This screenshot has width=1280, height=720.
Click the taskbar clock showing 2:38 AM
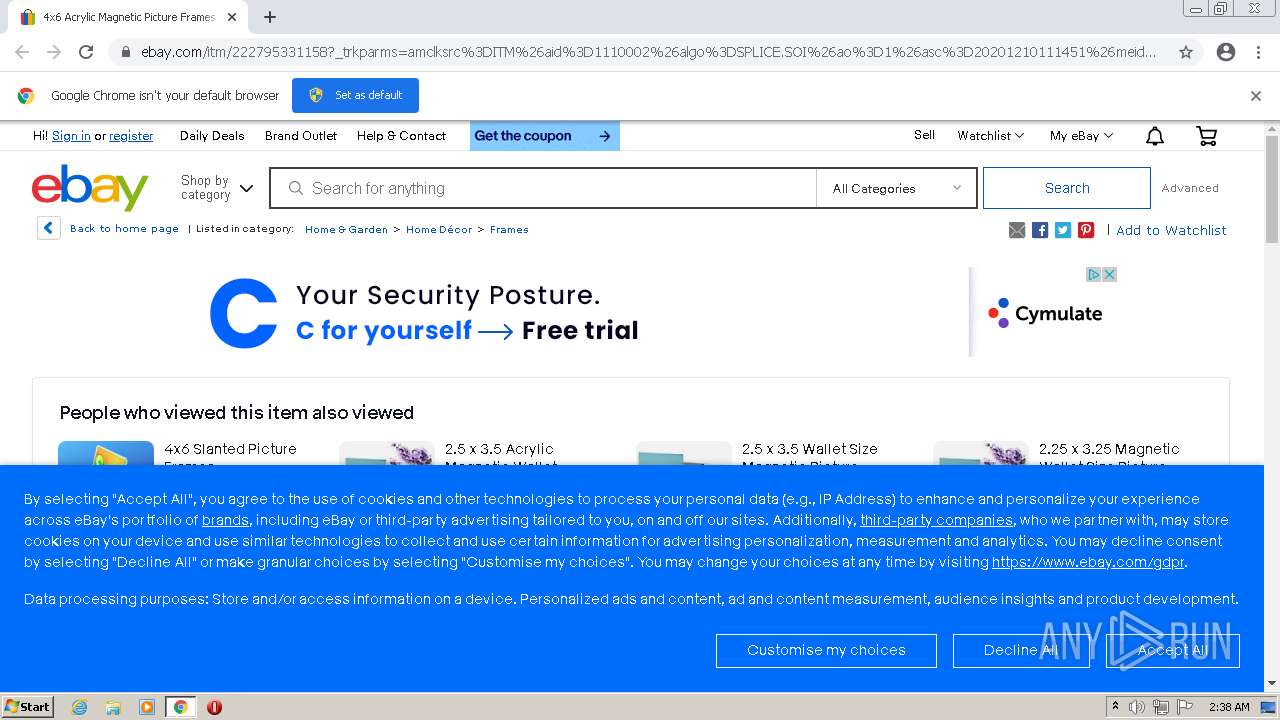click(x=1229, y=707)
